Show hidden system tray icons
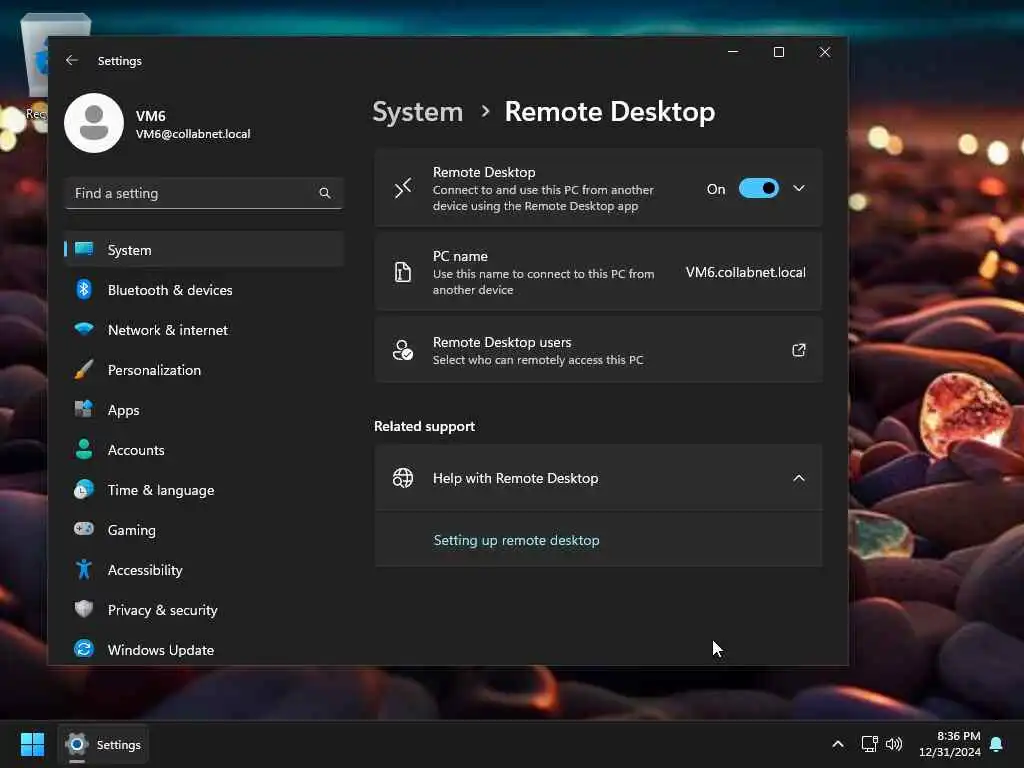Image resolution: width=1024 pixels, height=768 pixels. pos(838,744)
